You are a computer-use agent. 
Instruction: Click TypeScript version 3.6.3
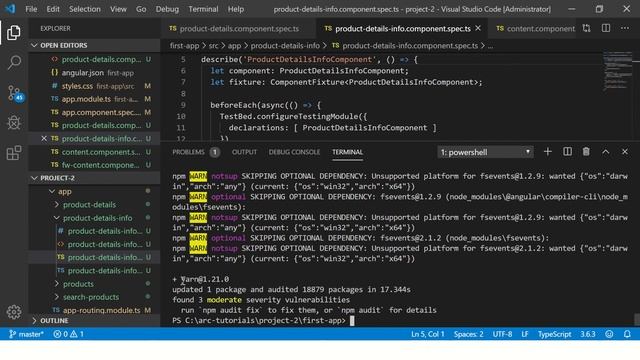[588, 334]
